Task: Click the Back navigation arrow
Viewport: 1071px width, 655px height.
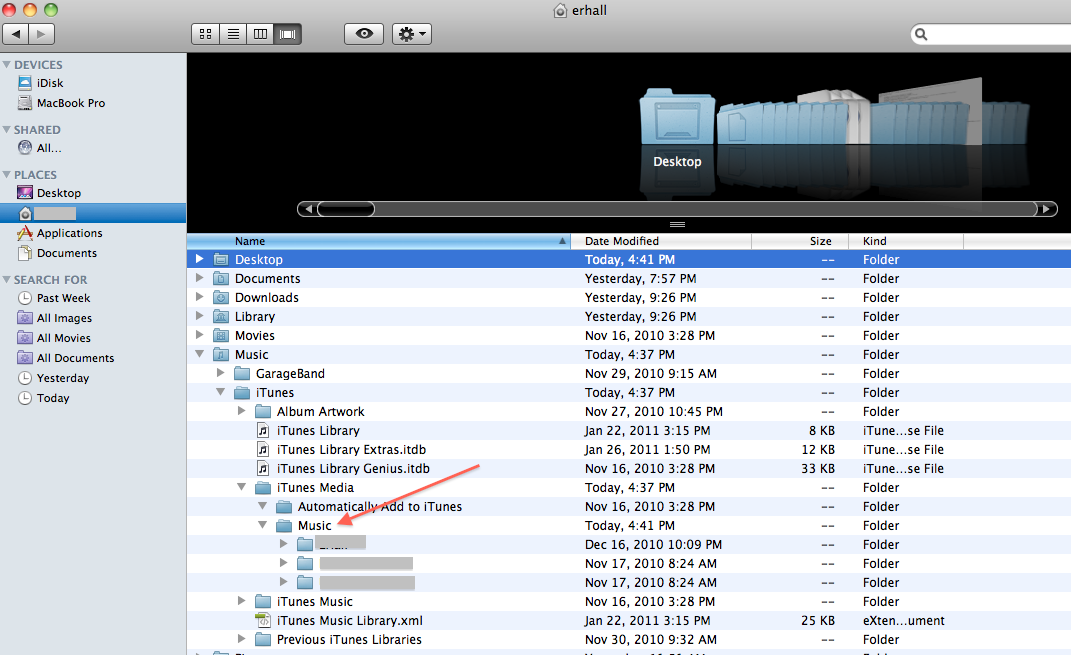Action: [16, 34]
